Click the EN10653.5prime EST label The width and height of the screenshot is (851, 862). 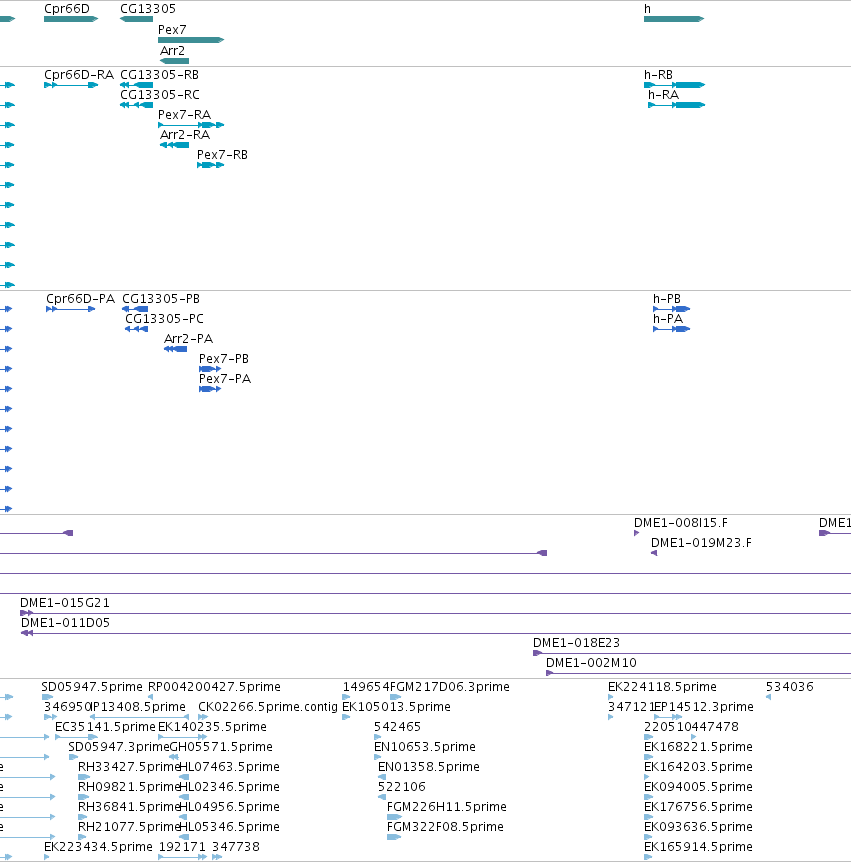[425, 747]
